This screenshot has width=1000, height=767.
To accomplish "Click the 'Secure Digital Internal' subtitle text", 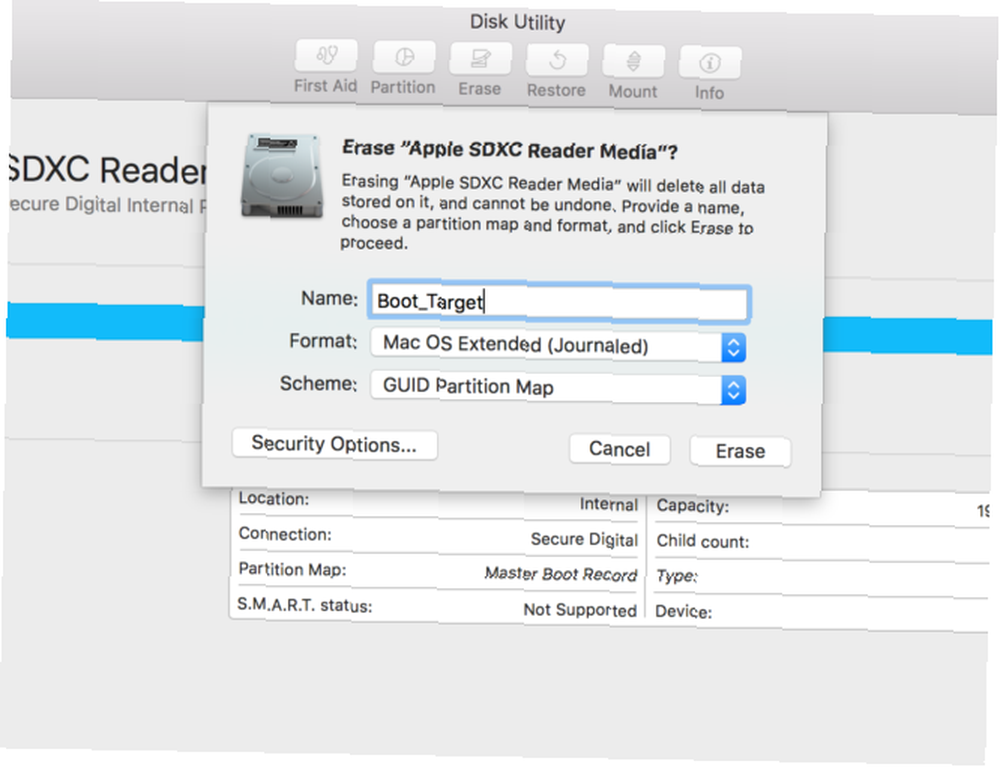I will (x=107, y=205).
